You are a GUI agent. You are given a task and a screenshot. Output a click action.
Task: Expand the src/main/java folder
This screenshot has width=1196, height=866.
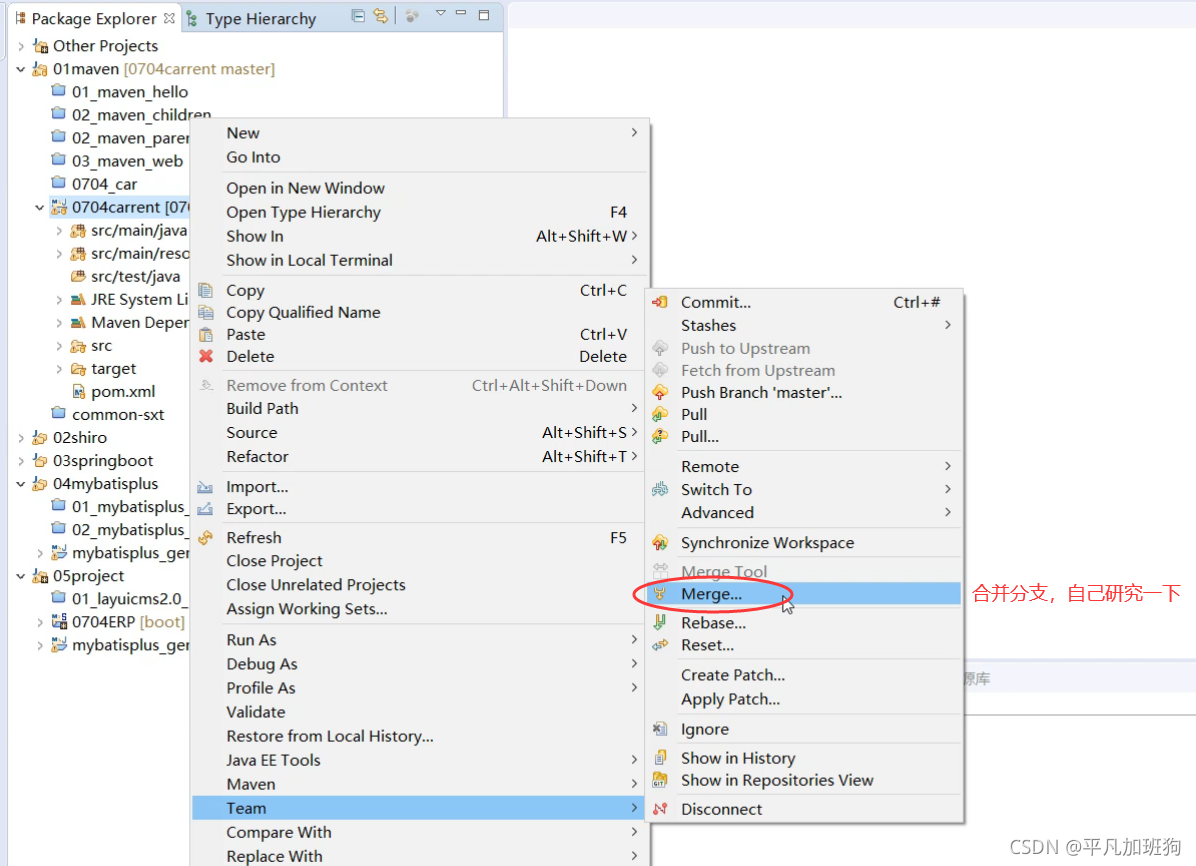(59, 230)
